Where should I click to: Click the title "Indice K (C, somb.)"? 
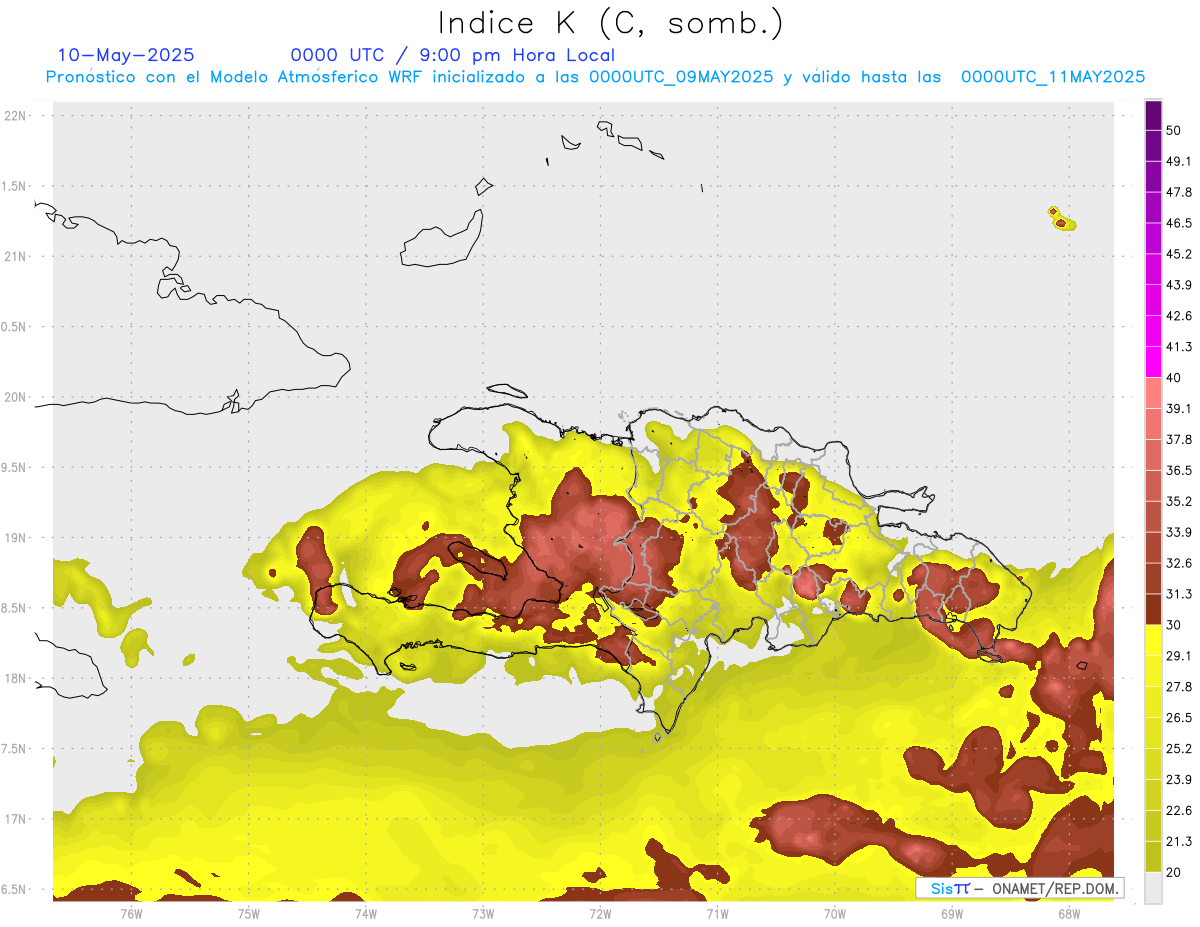coord(611,23)
